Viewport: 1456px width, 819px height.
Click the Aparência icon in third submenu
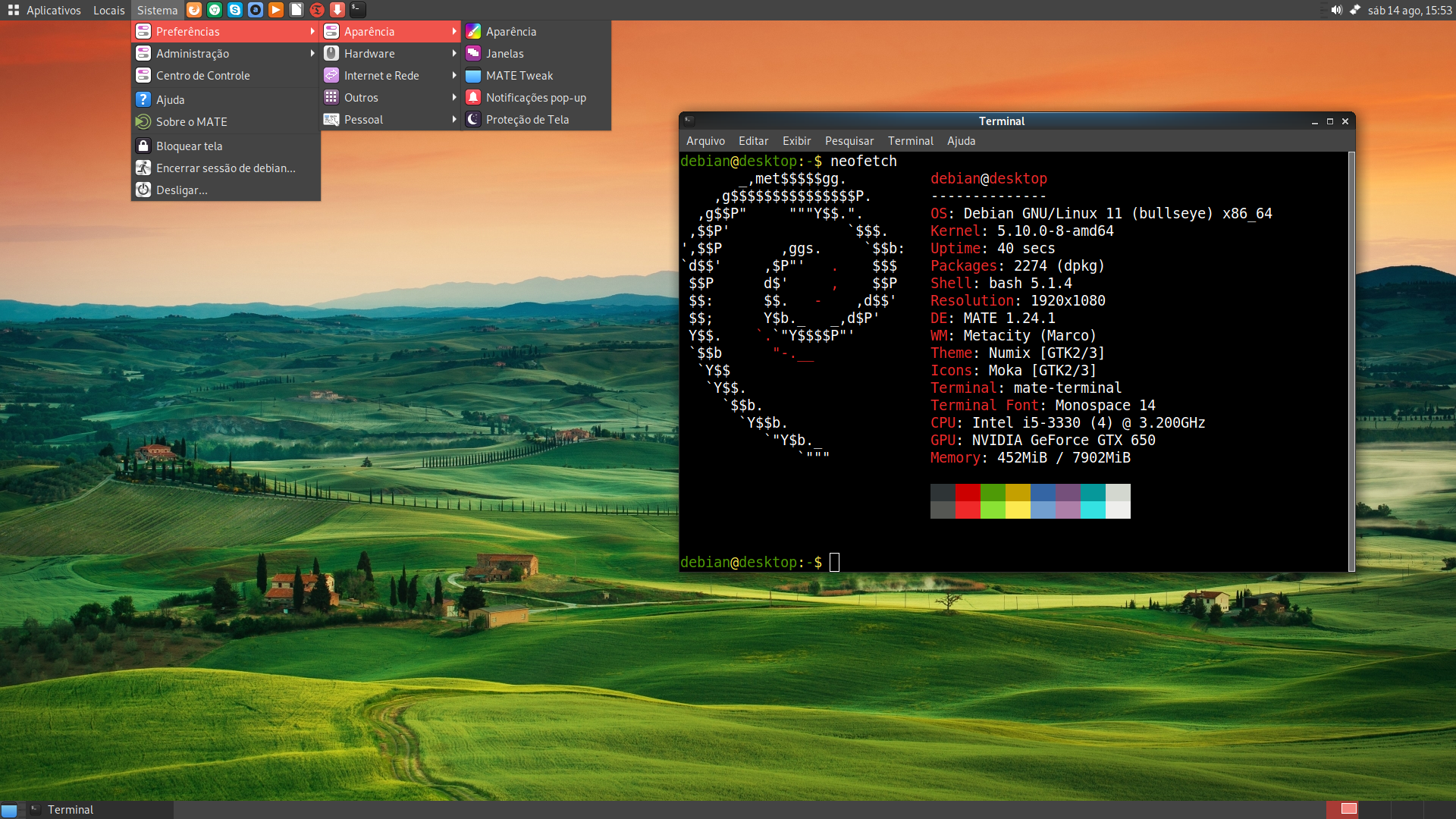click(x=473, y=31)
